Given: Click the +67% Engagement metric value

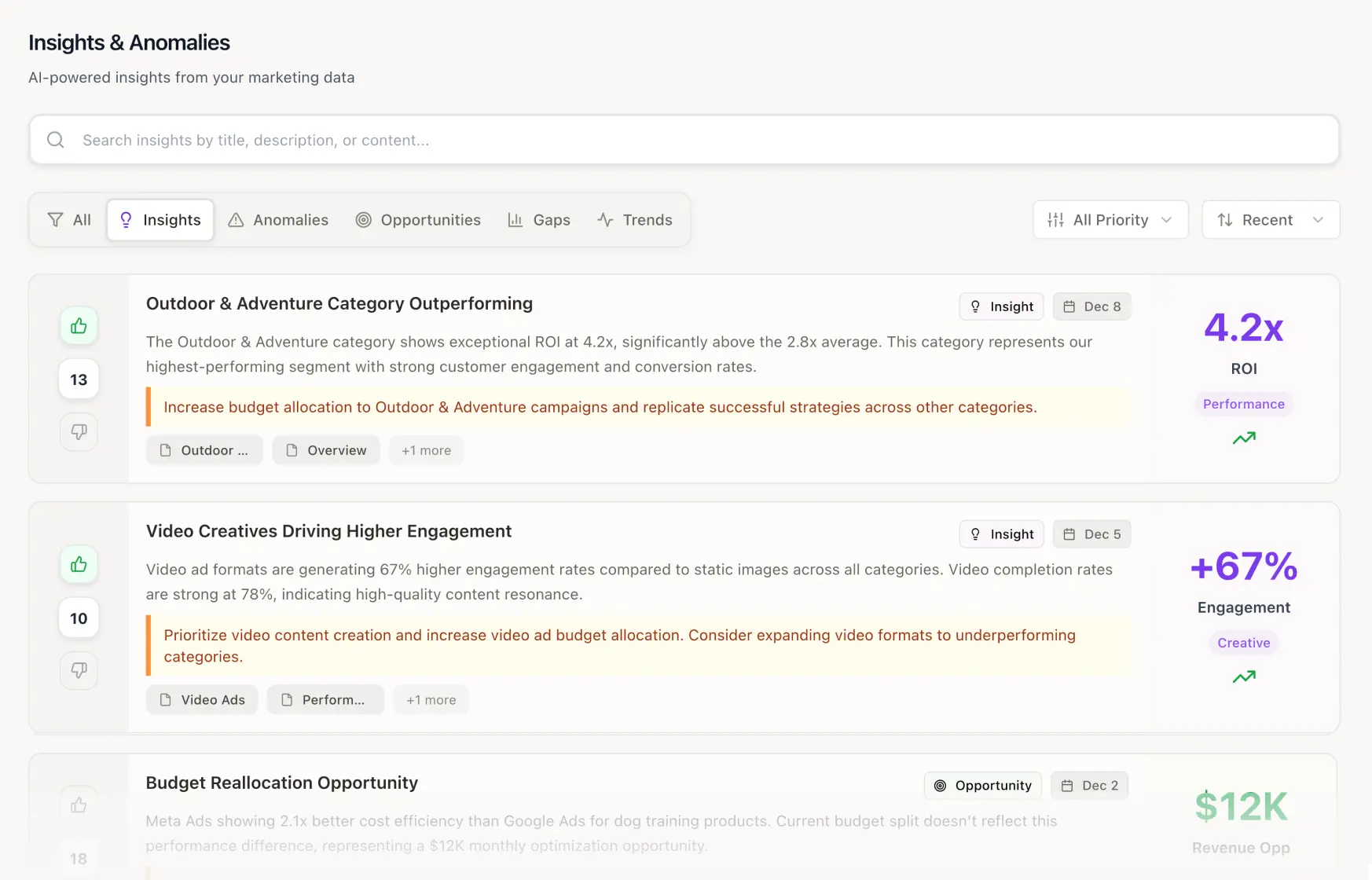Looking at the screenshot, I should (x=1244, y=566).
